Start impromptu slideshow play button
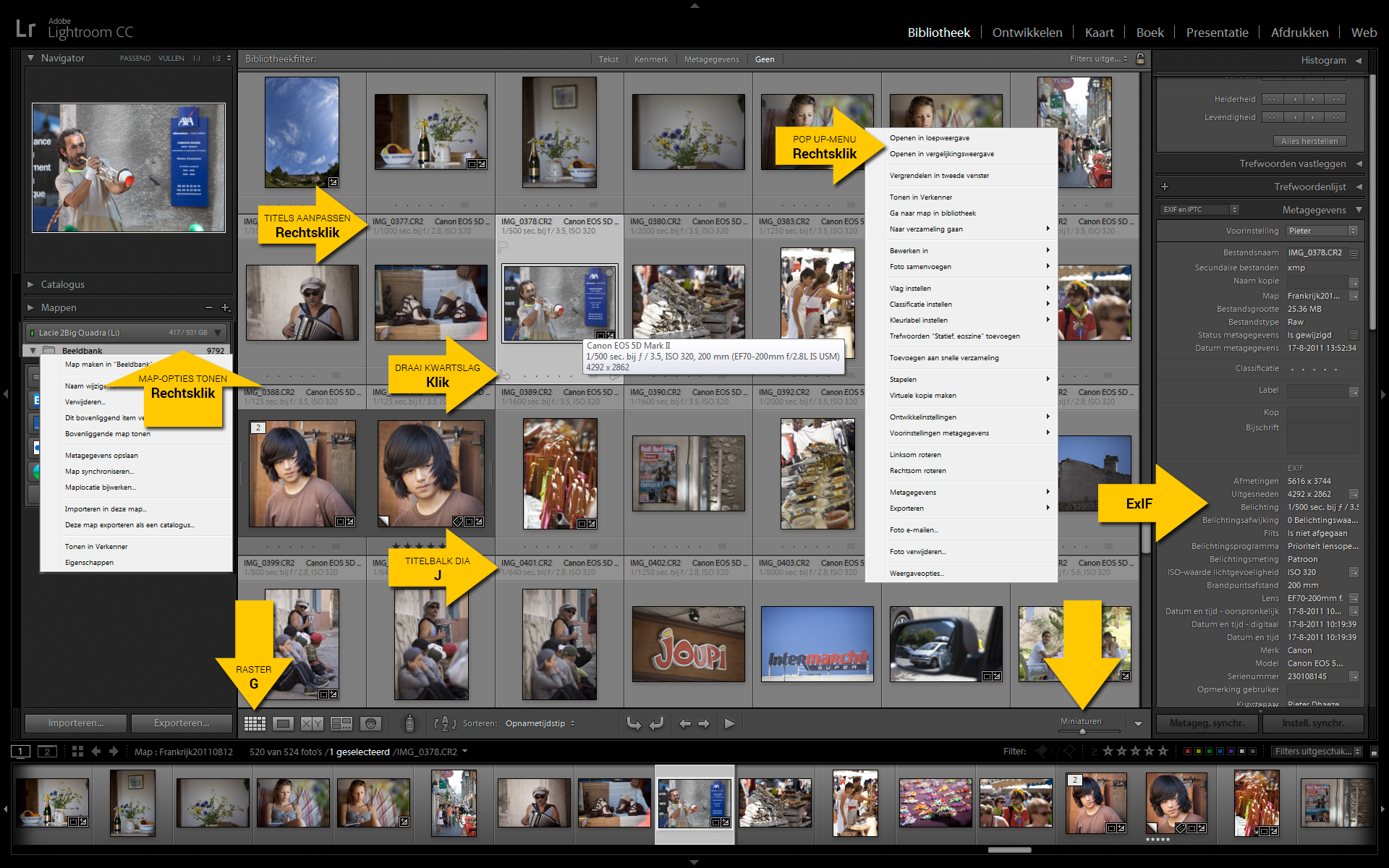 pos(729,723)
